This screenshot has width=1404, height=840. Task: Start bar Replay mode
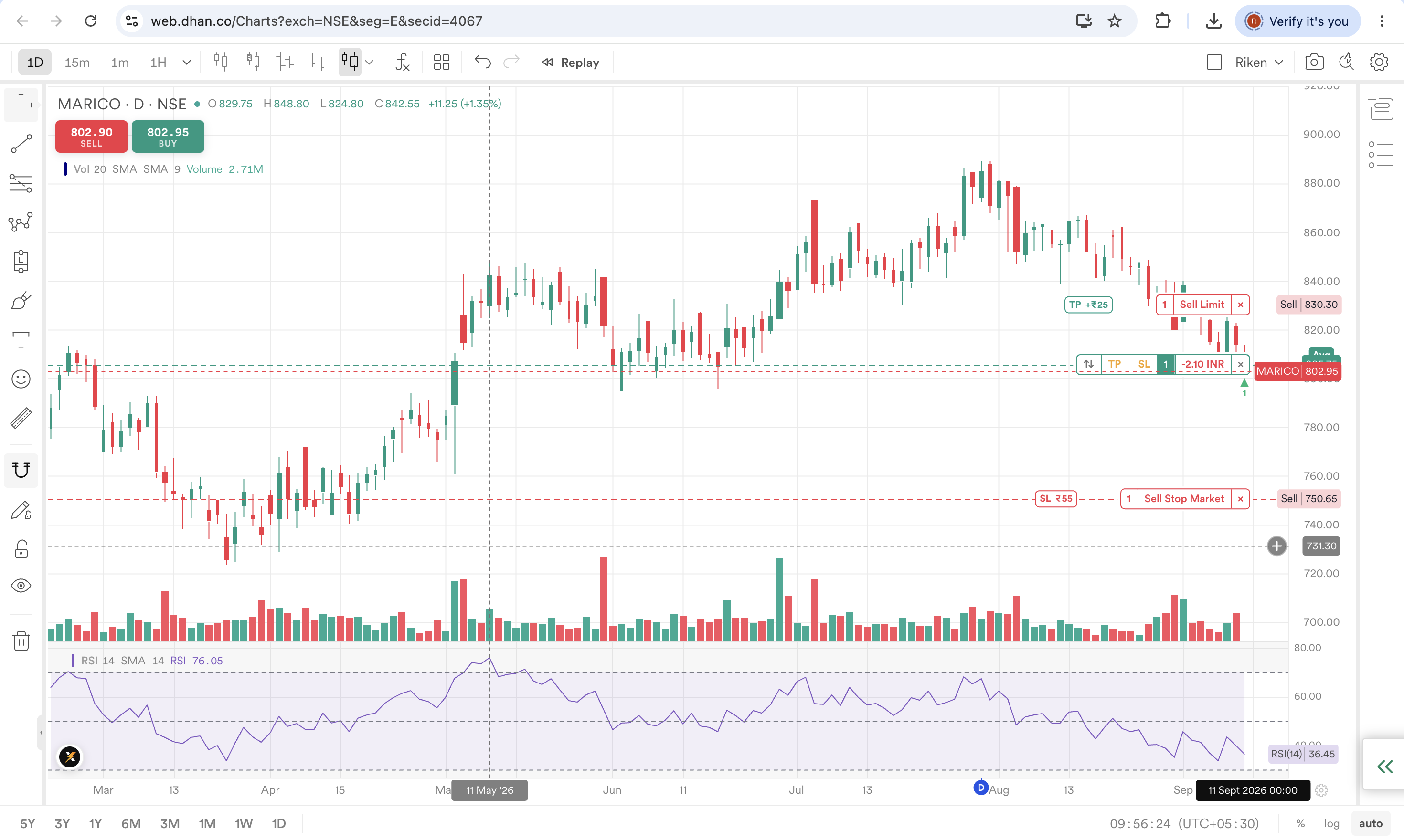pos(570,62)
